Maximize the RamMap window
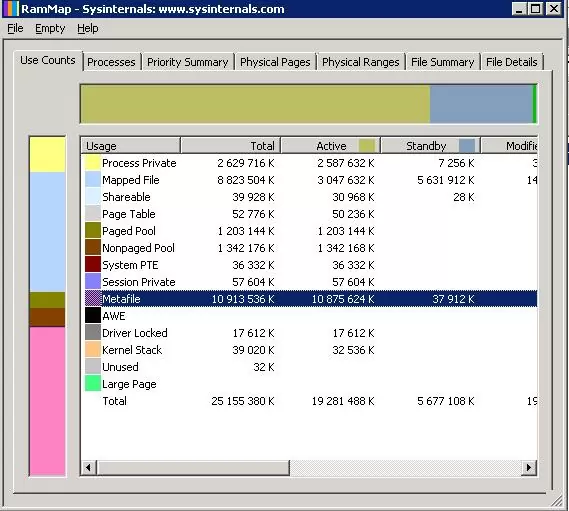This screenshot has width=569, height=511. [536, 8]
